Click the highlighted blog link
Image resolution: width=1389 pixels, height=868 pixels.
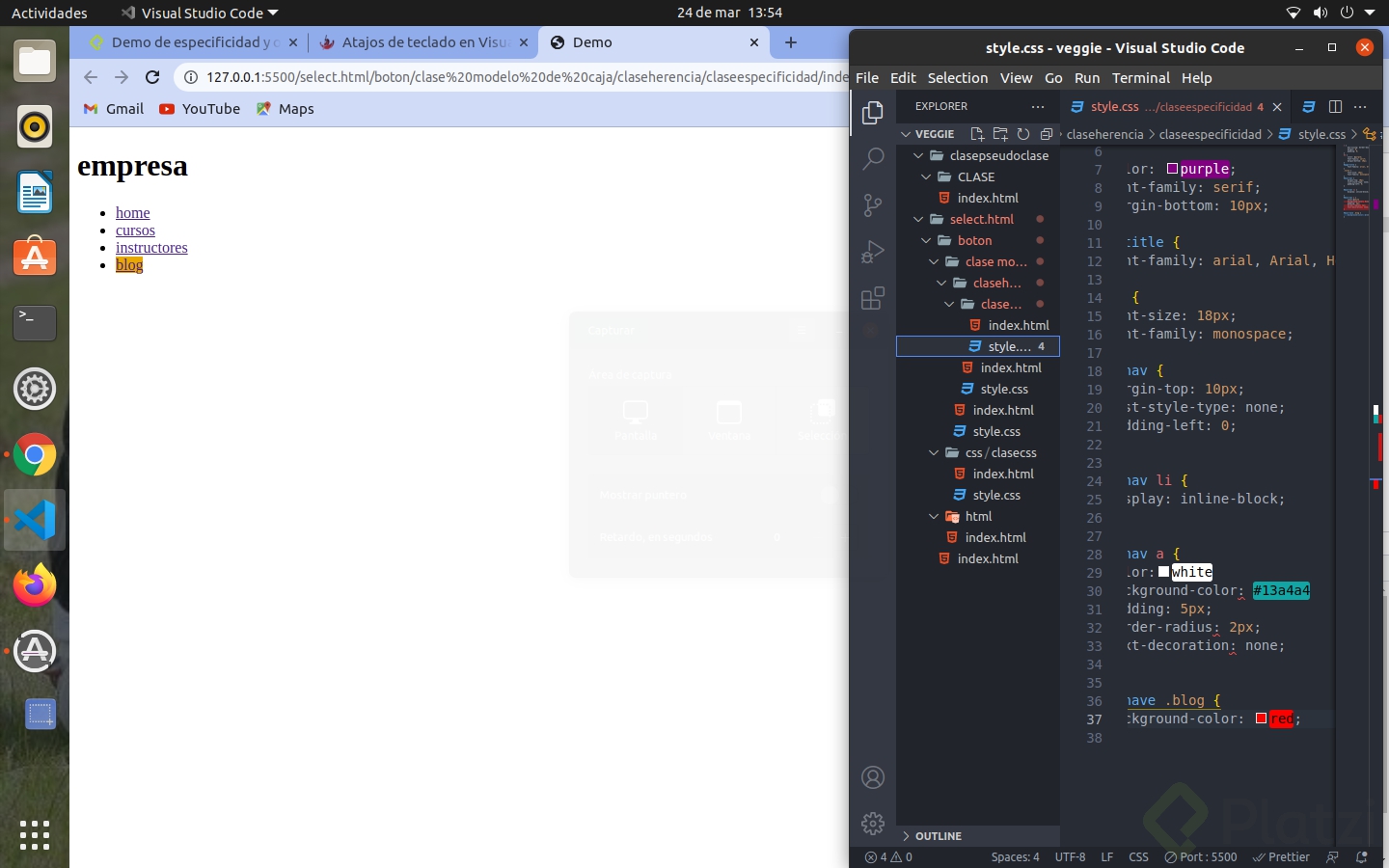129,265
